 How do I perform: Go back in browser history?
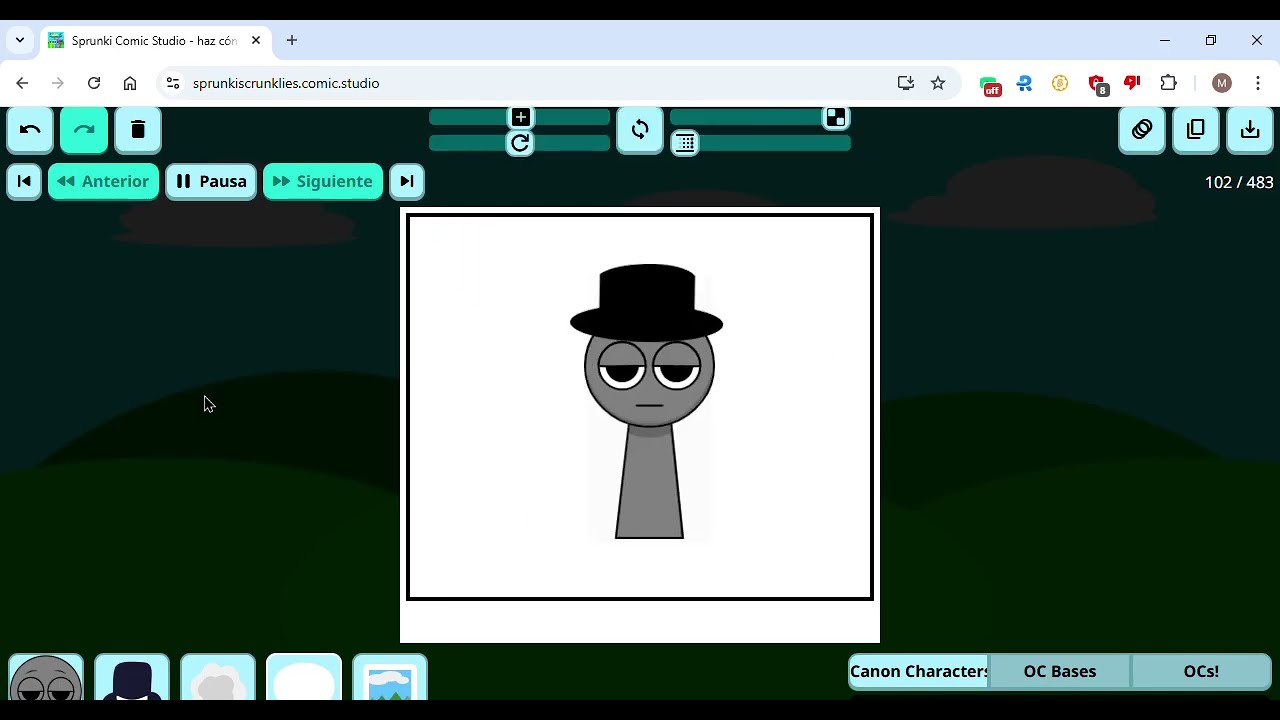pos(22,83)
